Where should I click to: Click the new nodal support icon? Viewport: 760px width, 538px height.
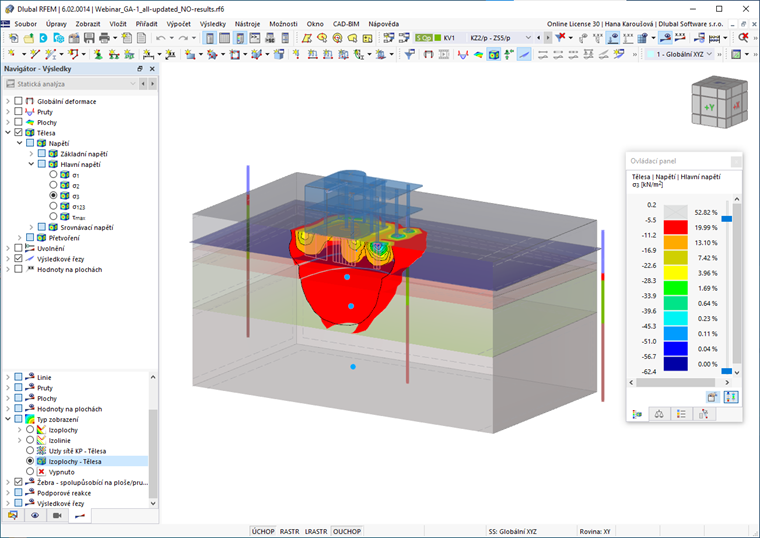pyautogui.click(x=98, y=54)
